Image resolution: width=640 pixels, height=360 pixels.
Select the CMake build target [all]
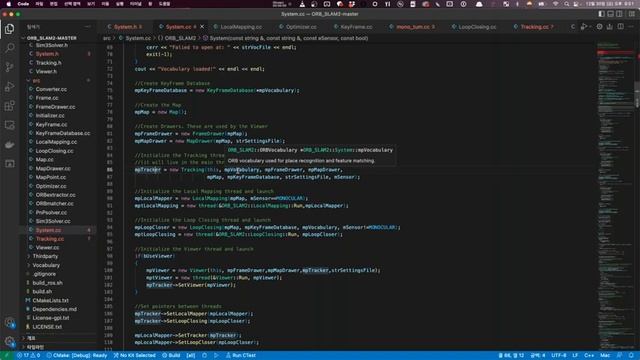click(191, 356)
